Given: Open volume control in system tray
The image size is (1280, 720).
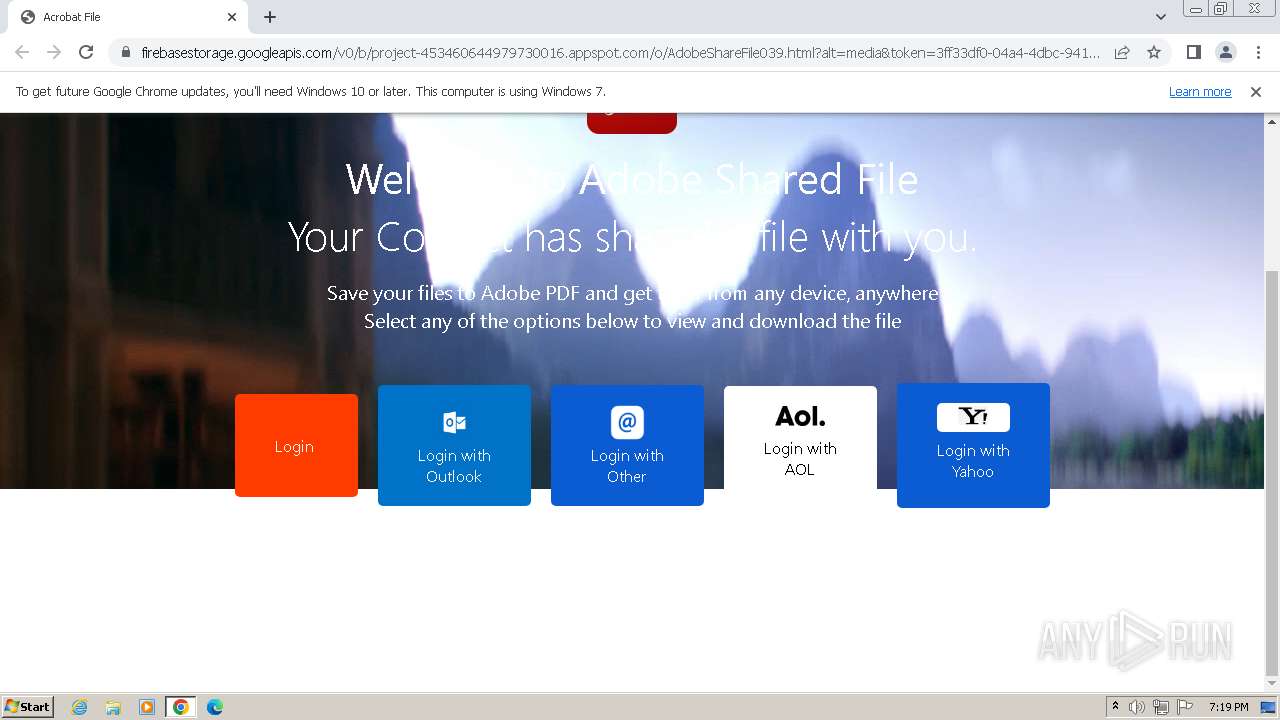Looking at the screenshot, I should pos(1137,707).
